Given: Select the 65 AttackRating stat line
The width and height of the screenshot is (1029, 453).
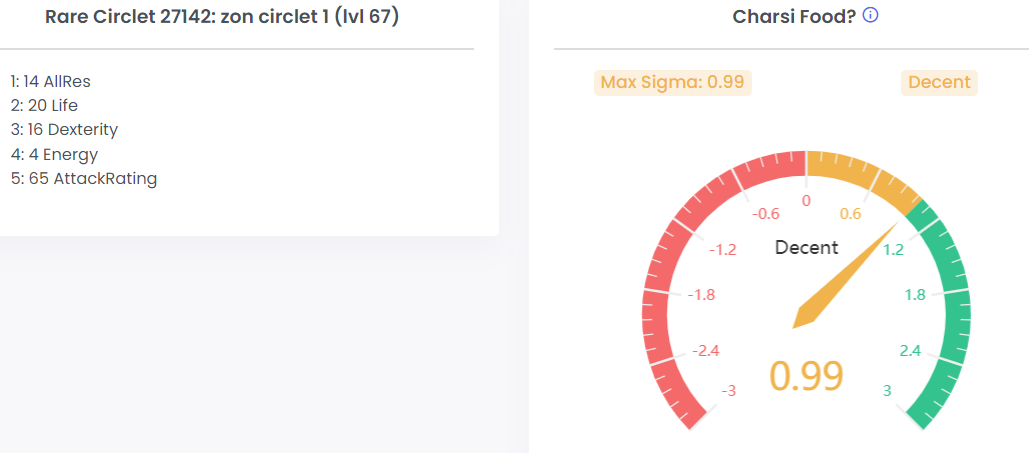Looking at the screenshot, I should pyautogui.click(x=84, y=179).
